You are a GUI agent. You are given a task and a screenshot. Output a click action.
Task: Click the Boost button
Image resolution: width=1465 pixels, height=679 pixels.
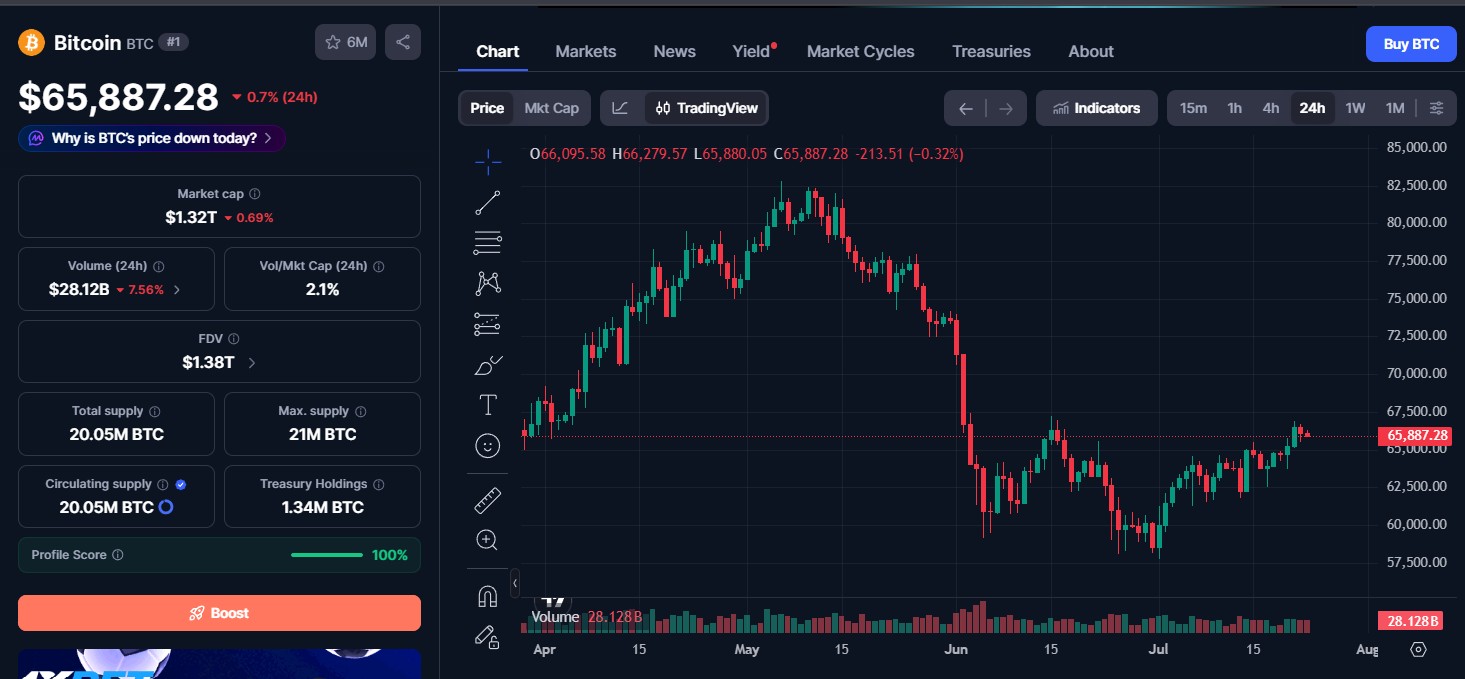[219, 613]
